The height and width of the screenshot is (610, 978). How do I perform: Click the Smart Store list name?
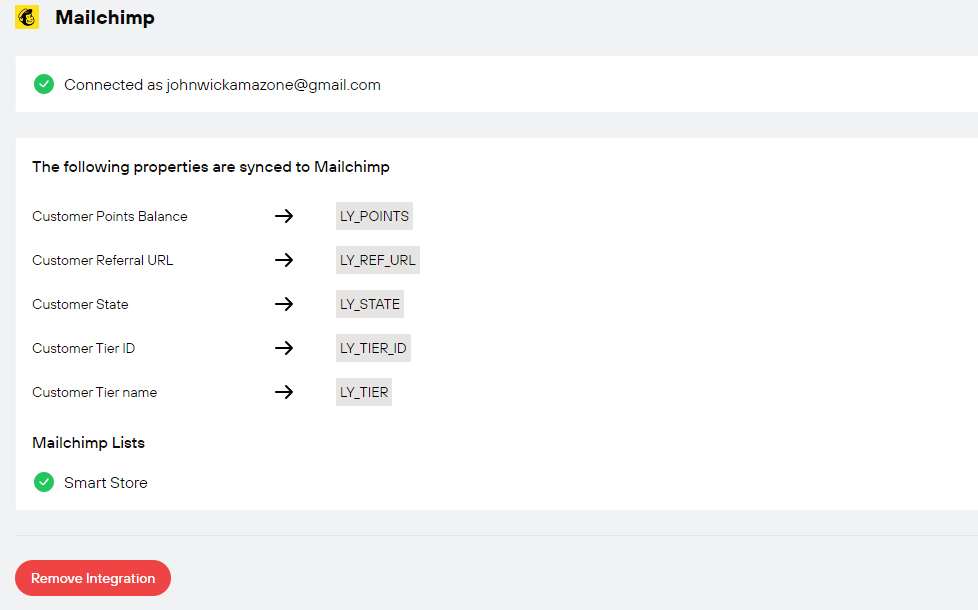pyautogui.click(x=106, y=483)
